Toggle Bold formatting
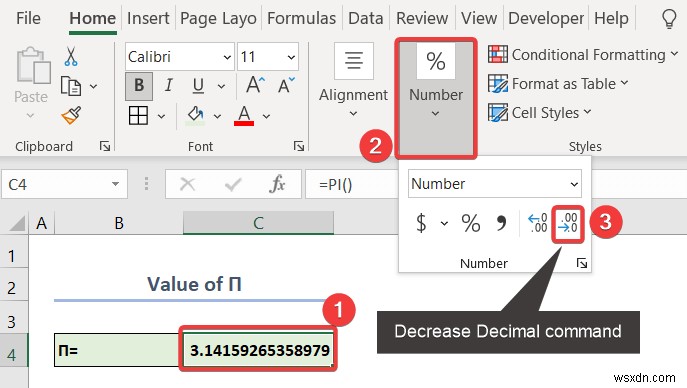Image resolution: width=687 pixels, height=388 pixels. click(x=139, y=86)
